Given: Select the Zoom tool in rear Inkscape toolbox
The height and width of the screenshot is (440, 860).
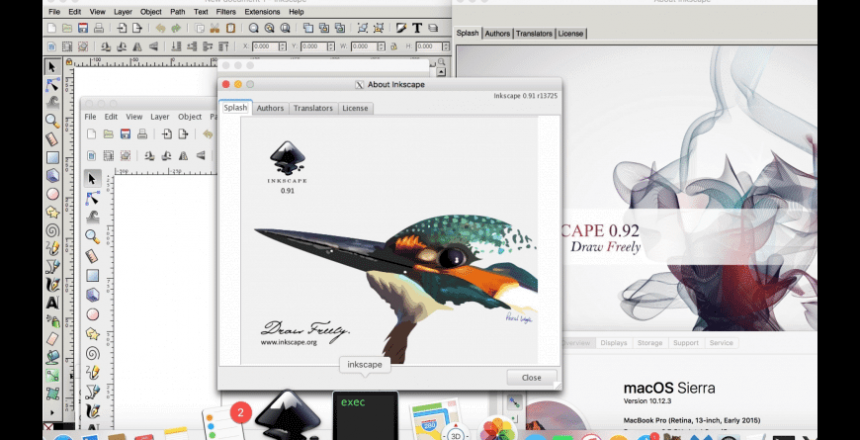Looking at the screenshot, I should [x=53, y=121].
